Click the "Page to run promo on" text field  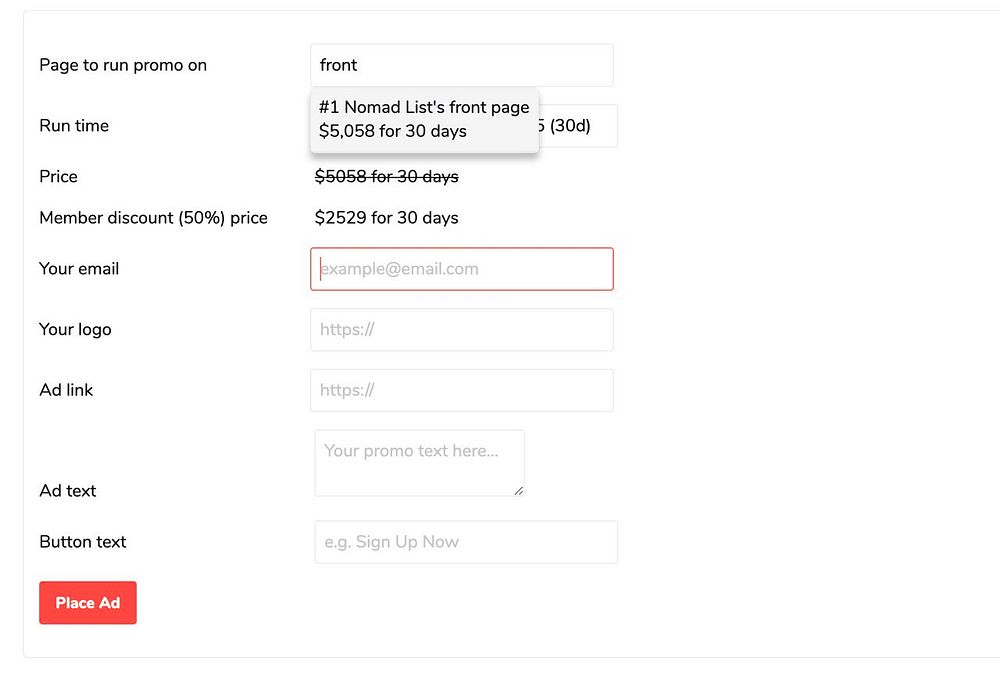(461, 65)
